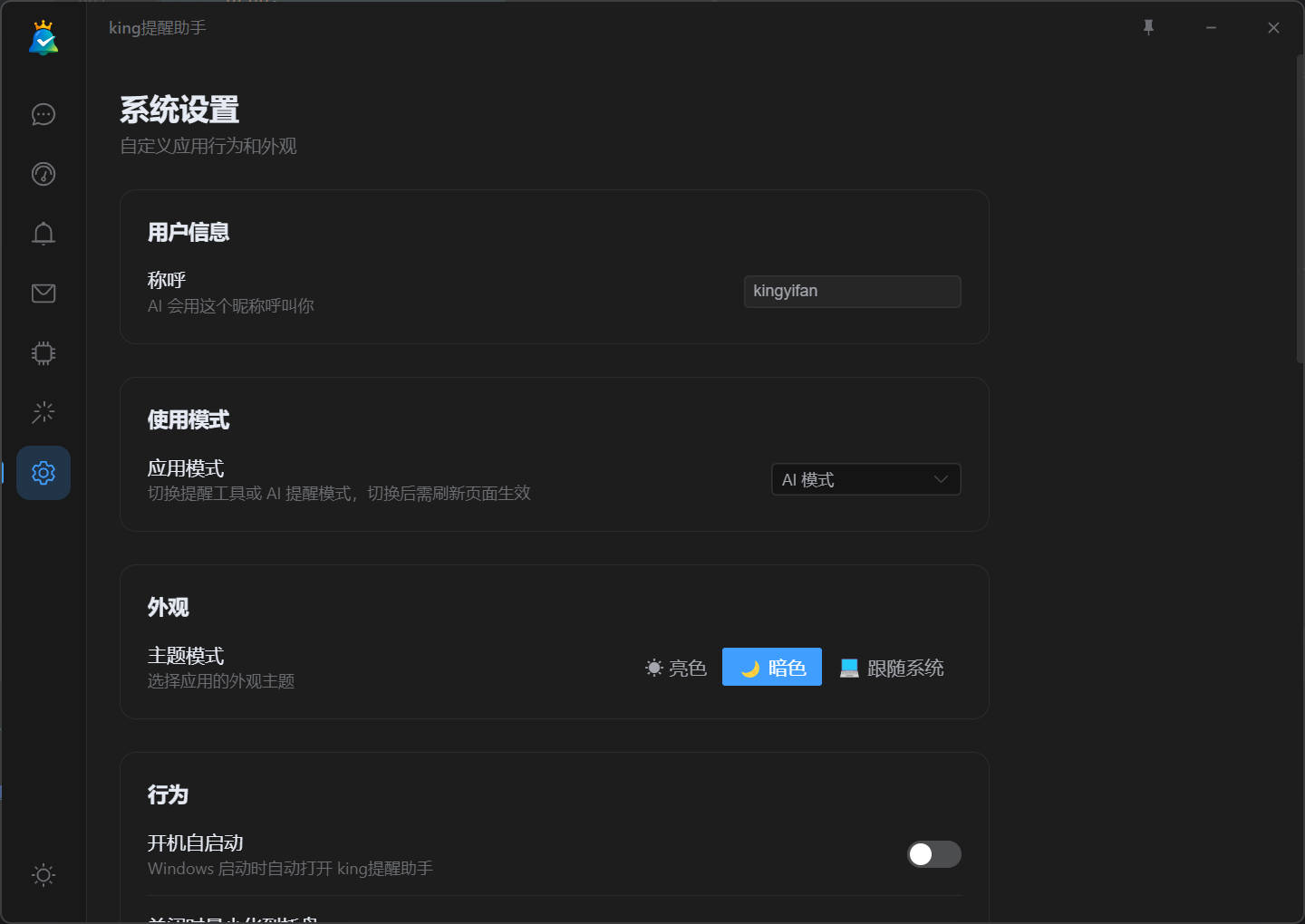Open the dashboard panel

click(x=43, y=174)
